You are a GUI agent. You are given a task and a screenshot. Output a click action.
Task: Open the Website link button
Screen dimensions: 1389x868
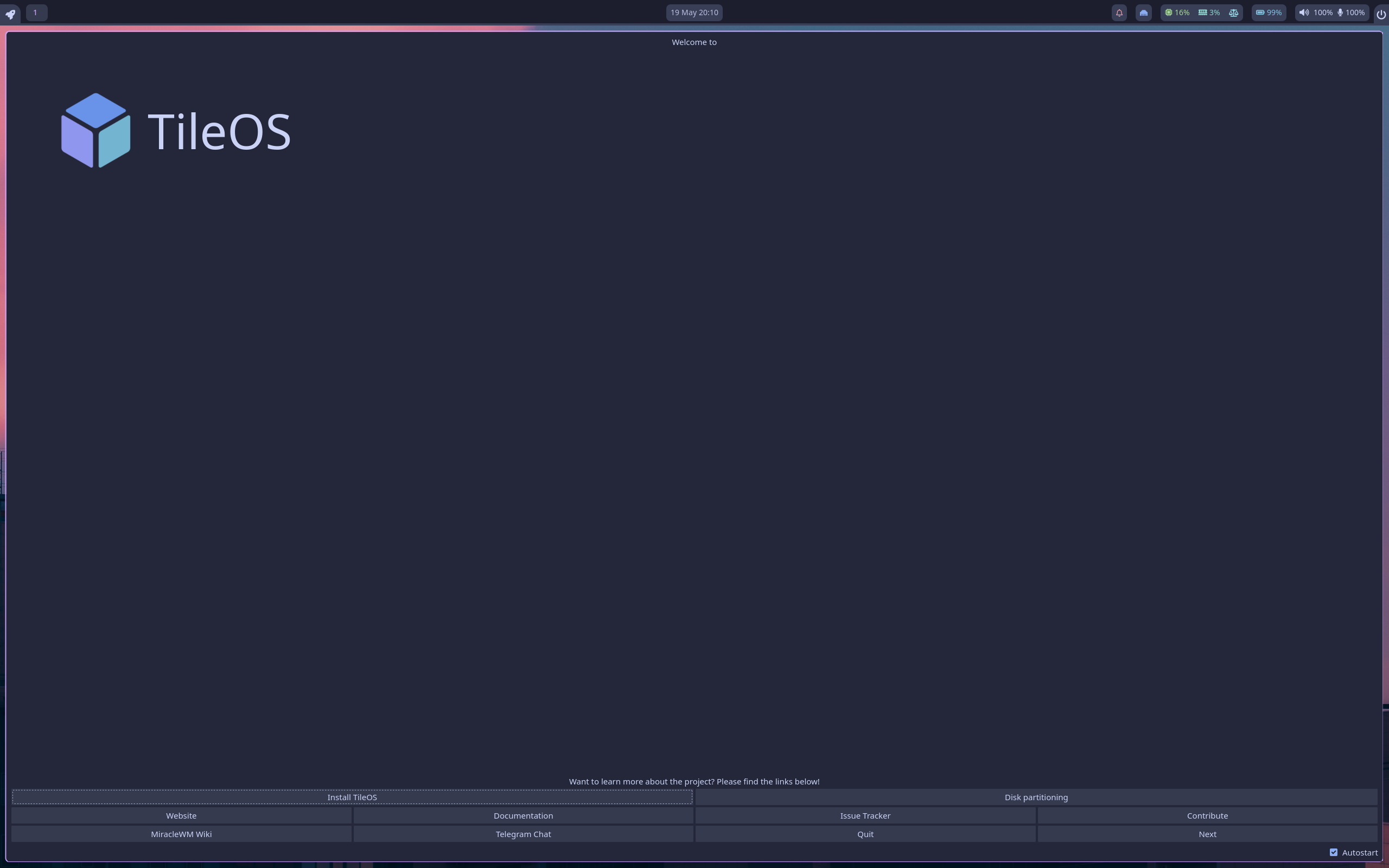181,815
